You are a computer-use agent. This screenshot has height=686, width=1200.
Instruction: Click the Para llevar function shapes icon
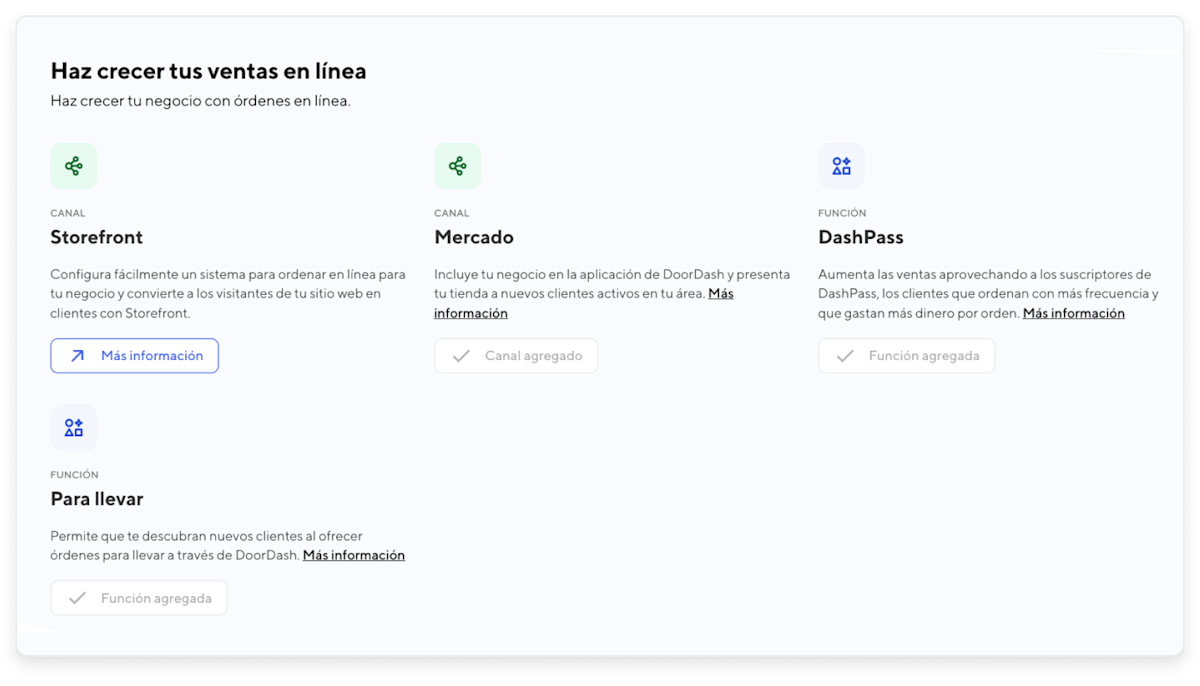click(74, 428)
